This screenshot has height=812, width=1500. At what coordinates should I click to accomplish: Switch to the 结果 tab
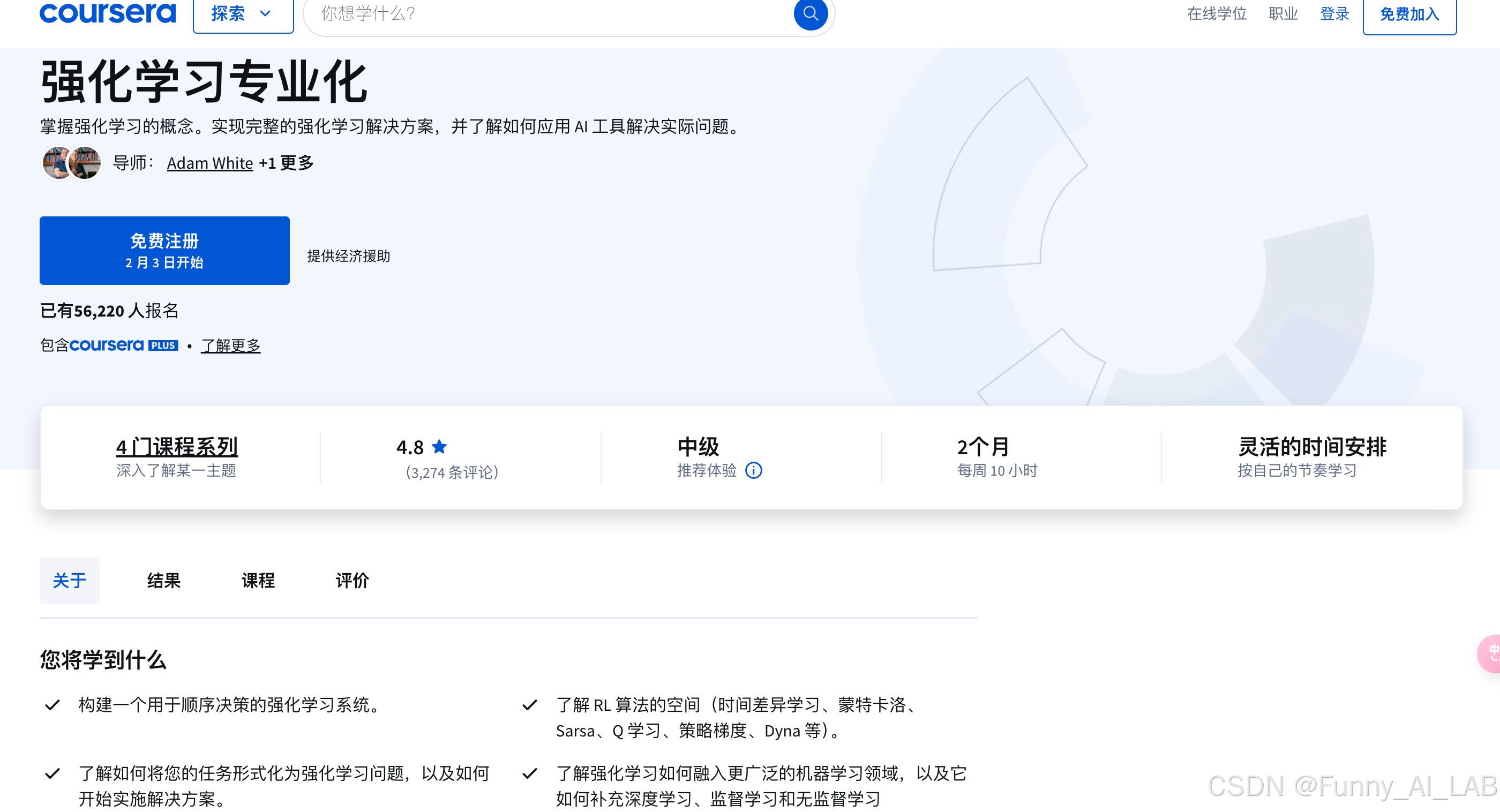coord(163,580)
